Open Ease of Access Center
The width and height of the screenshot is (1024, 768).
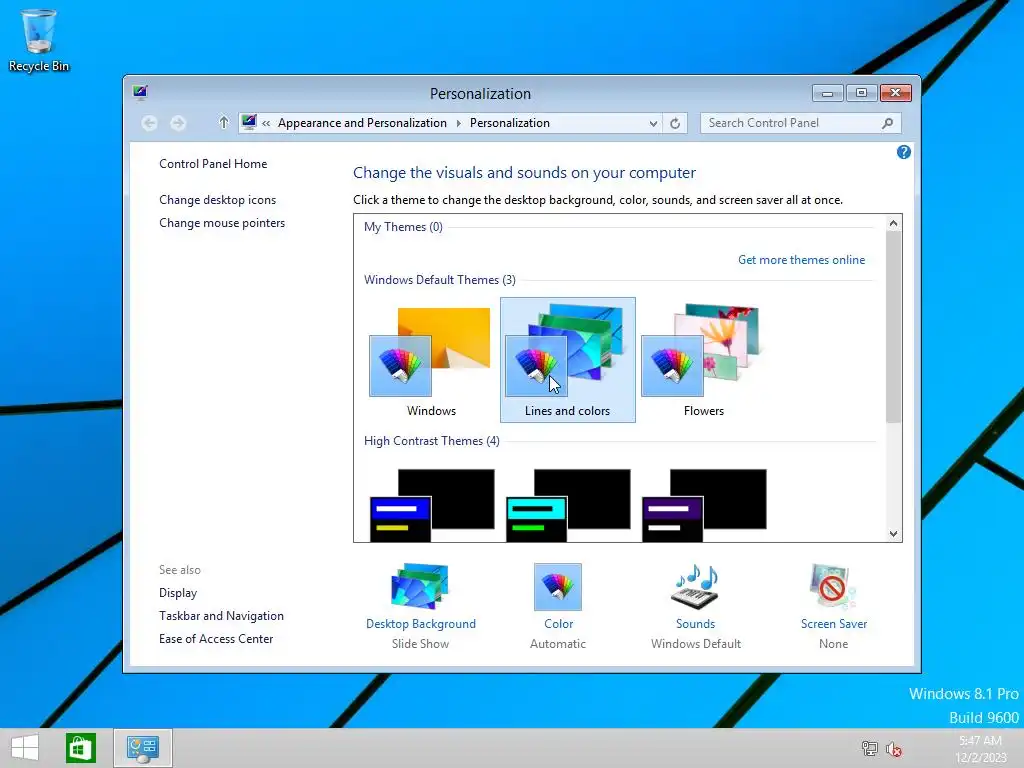(x=216, y=639)
